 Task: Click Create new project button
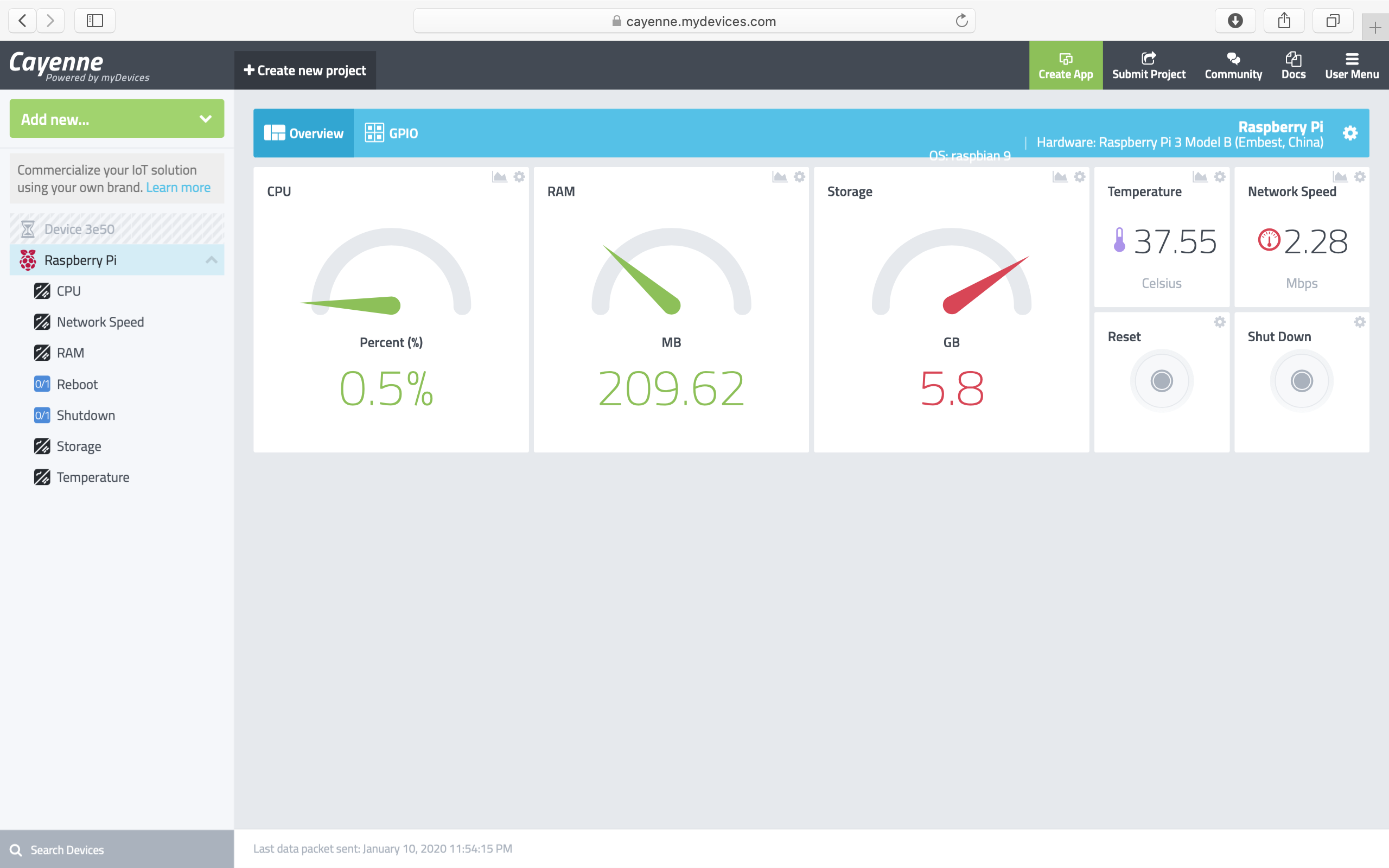[x=305, y=70]
